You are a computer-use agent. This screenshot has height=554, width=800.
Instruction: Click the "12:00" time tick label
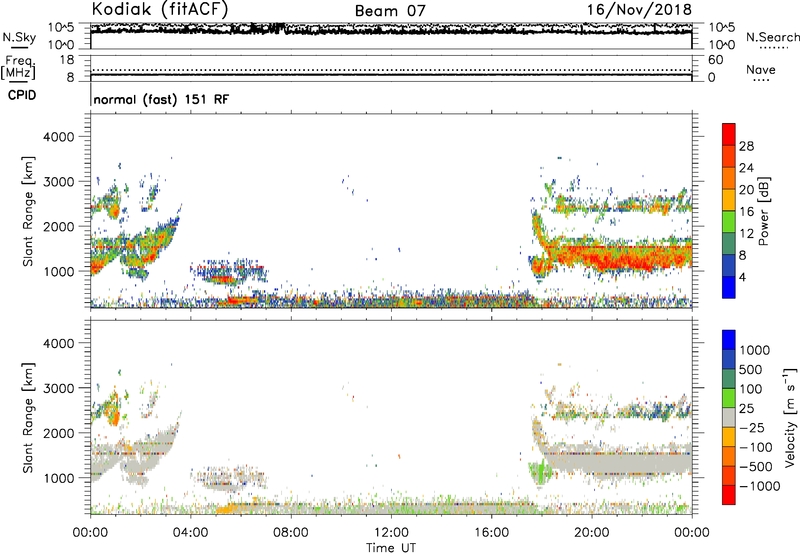pyautogui.click(x=391, y=533)
